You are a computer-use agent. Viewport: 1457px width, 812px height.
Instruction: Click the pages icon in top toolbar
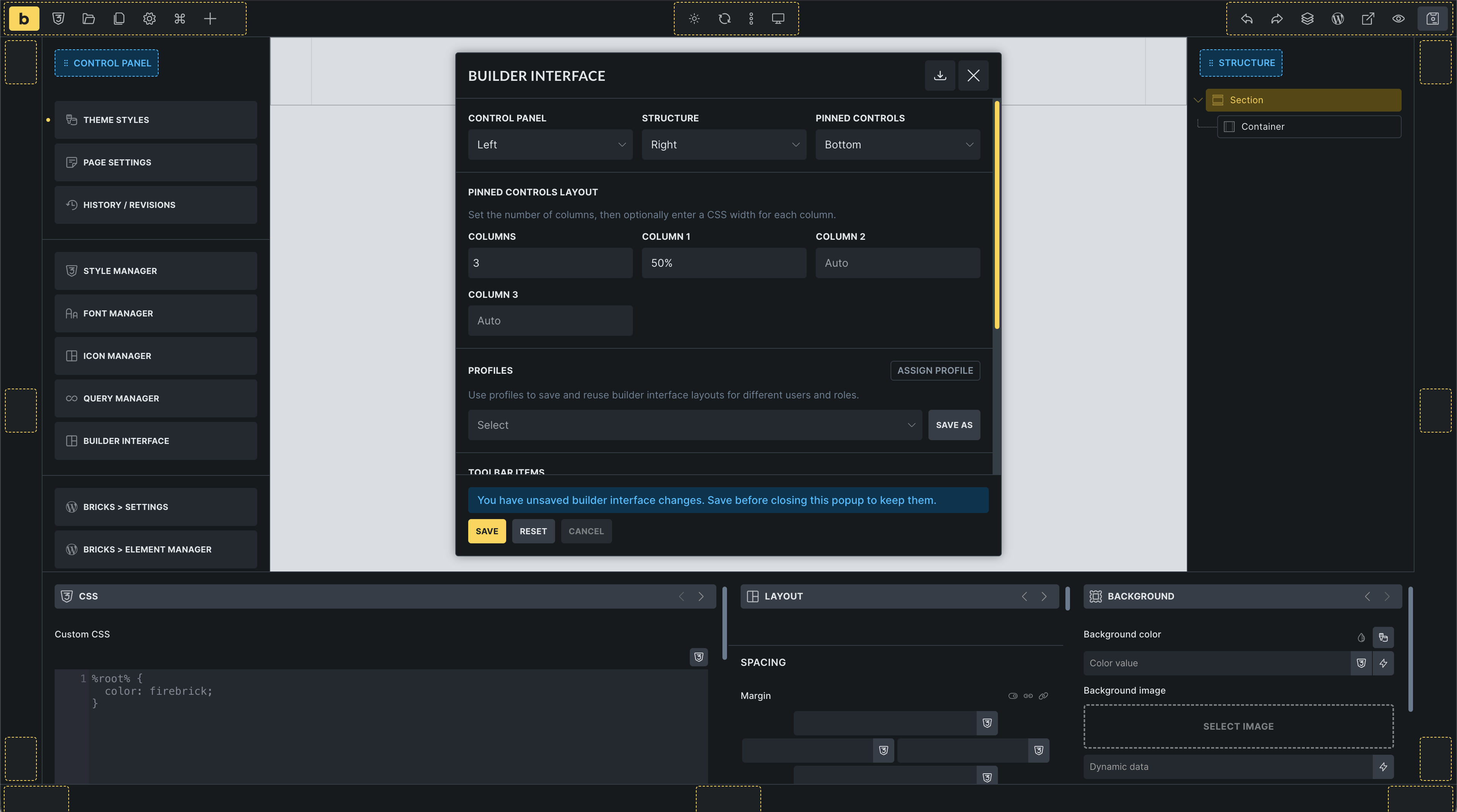(119, 19)
